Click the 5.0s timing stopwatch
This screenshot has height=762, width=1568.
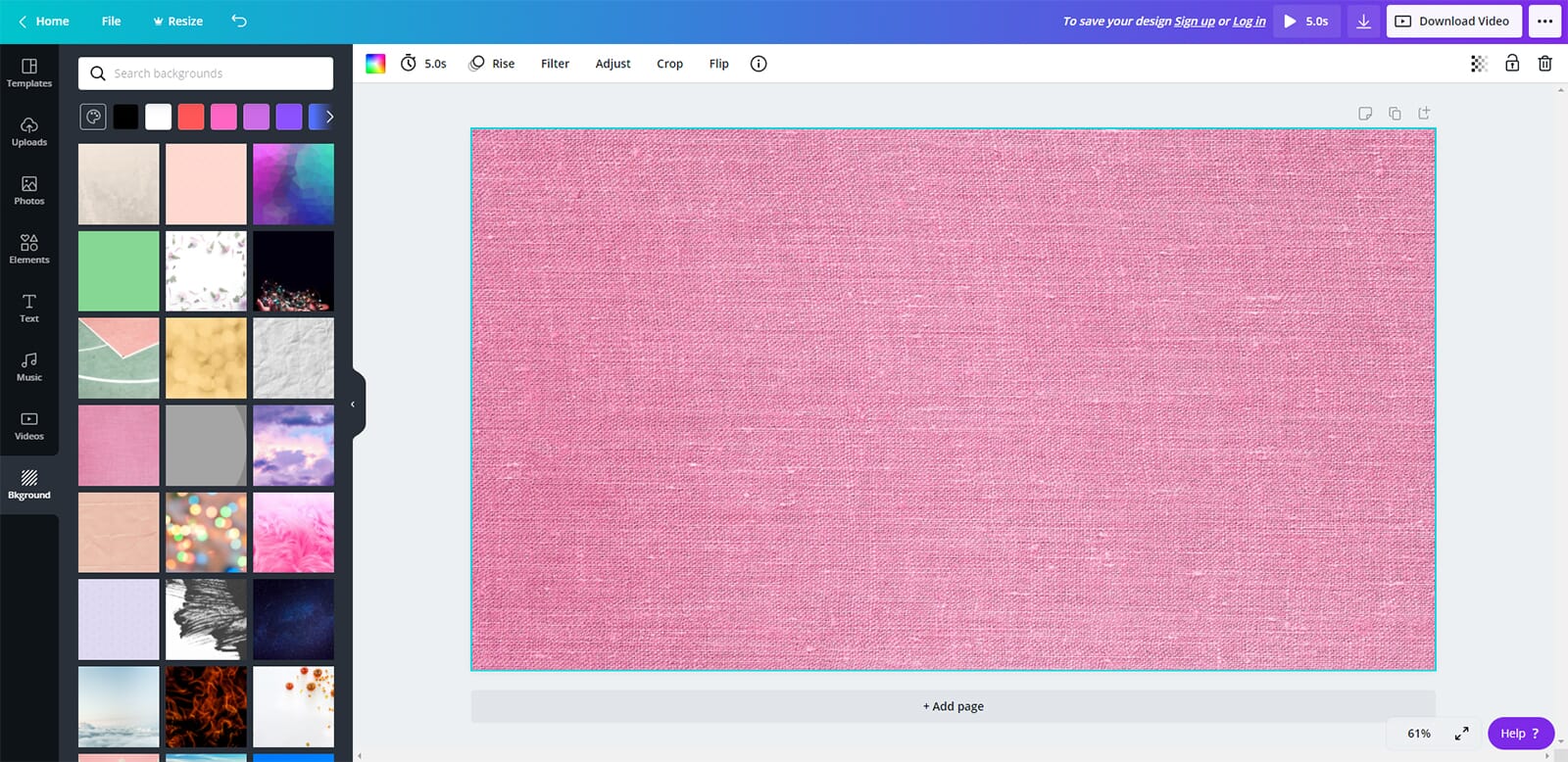pyautogui.click(x=423, y=64)
